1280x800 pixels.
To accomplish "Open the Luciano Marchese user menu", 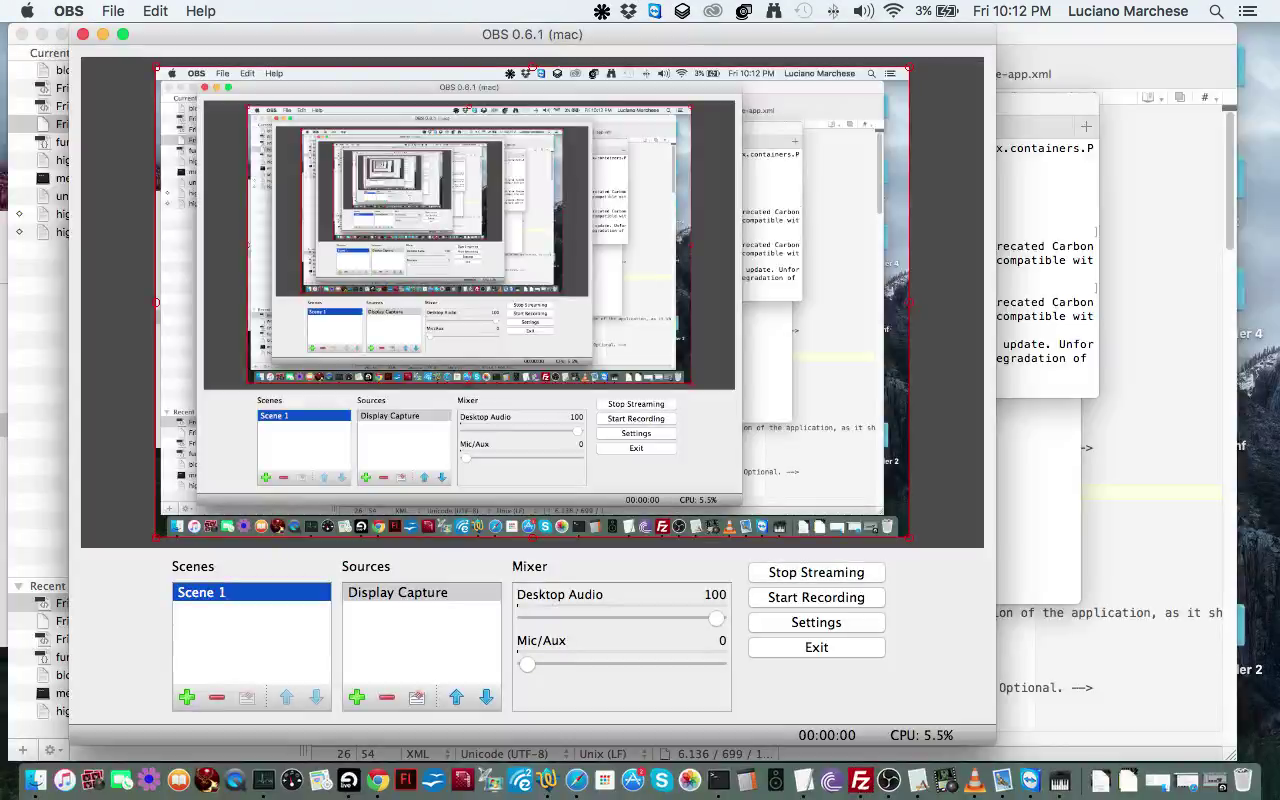I will pyautogui.click(x=1128, y=11).
